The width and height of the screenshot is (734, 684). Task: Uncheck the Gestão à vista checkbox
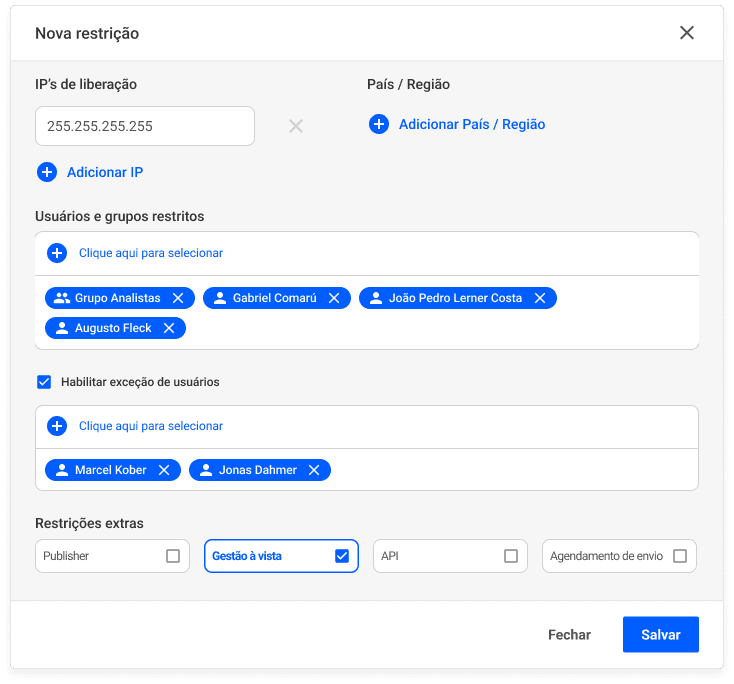(x=342, y=556)
